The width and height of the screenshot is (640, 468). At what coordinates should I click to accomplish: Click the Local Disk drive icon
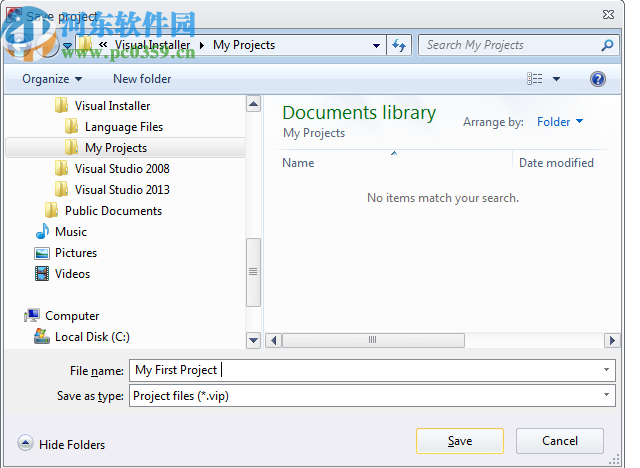pos(42,336)
